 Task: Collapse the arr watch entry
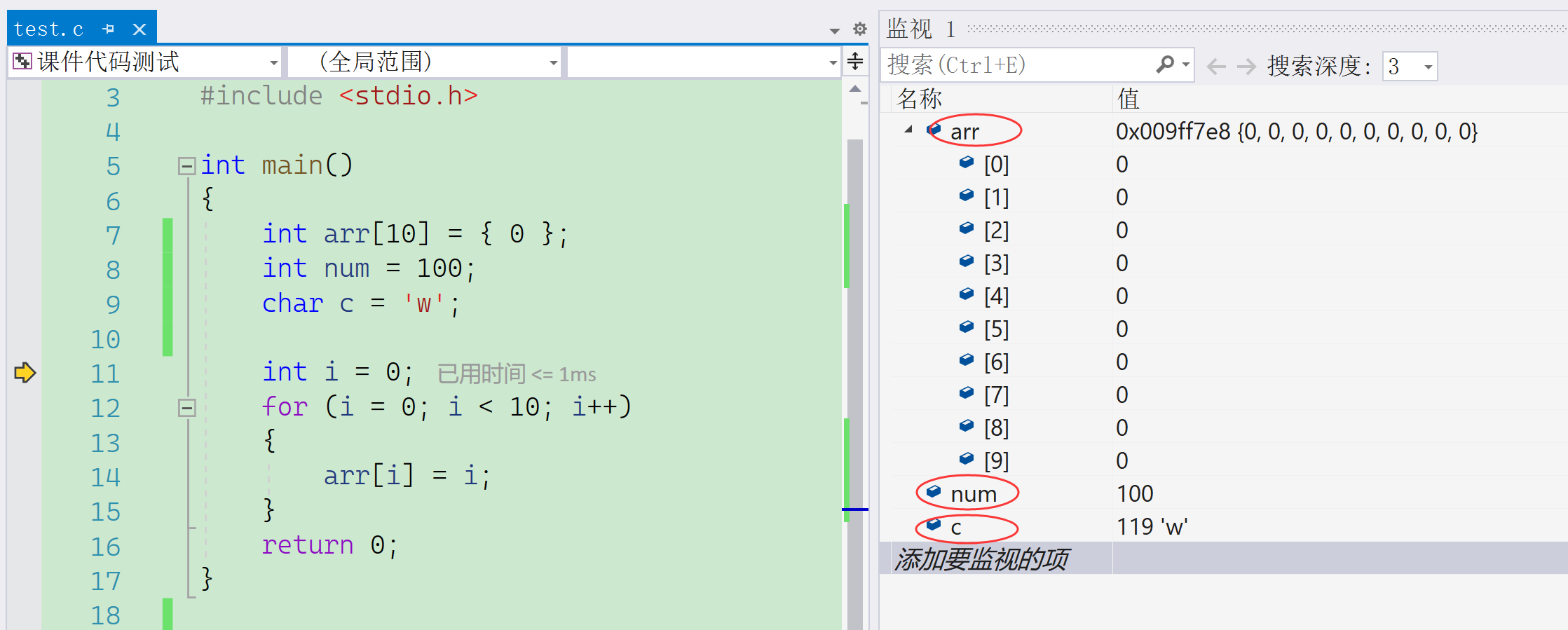[908, 130]
